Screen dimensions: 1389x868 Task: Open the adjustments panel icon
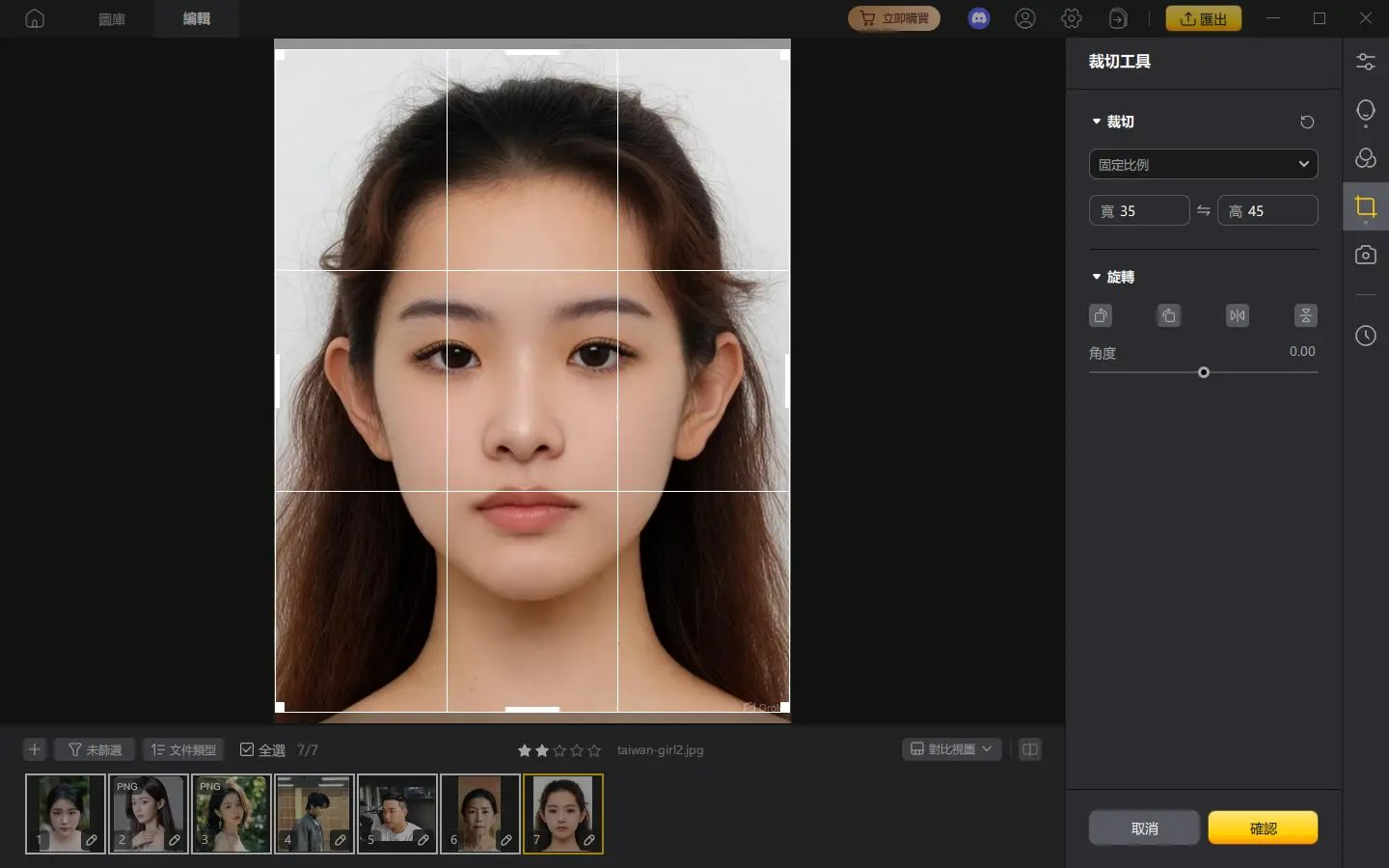(1365, 61)
